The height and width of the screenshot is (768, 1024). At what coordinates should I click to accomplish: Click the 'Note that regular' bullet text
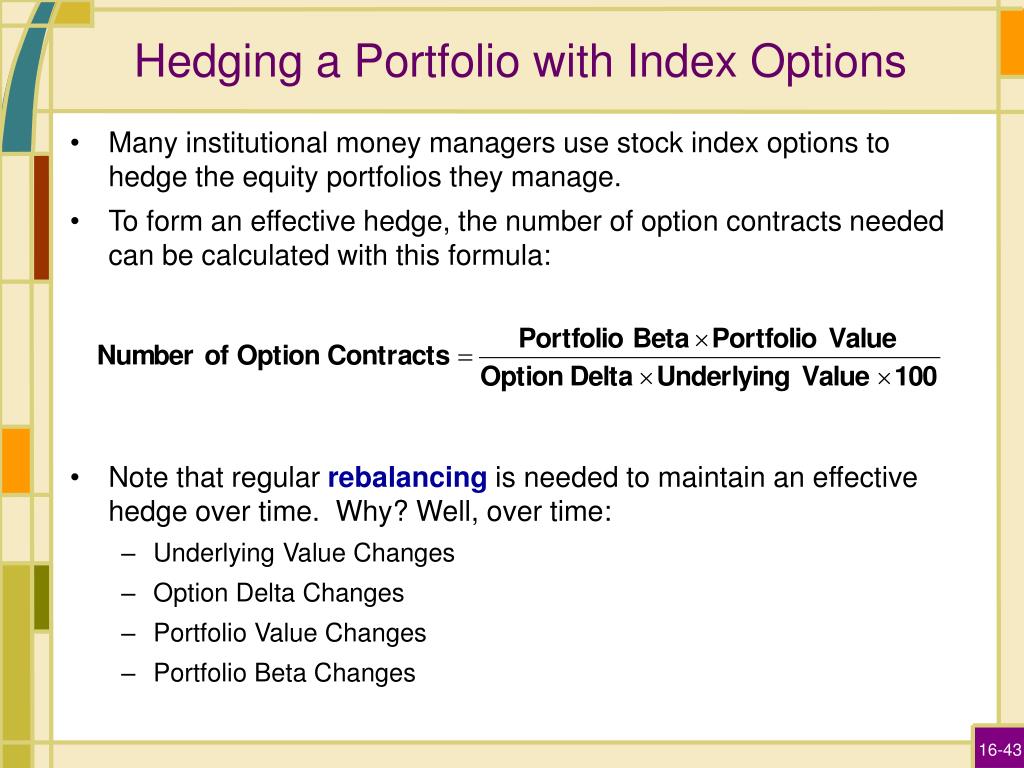[x=214, y=477]
